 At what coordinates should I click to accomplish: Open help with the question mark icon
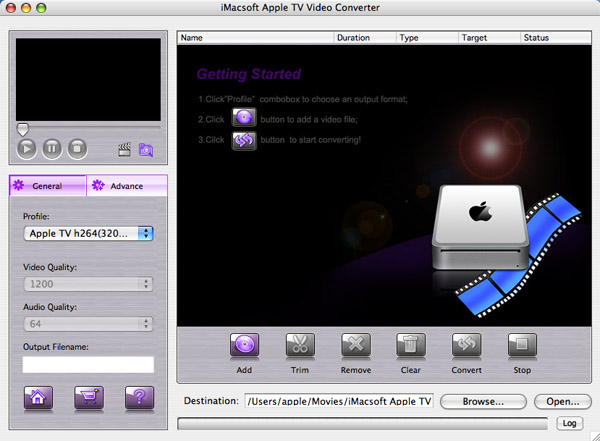tap(140, 398)
